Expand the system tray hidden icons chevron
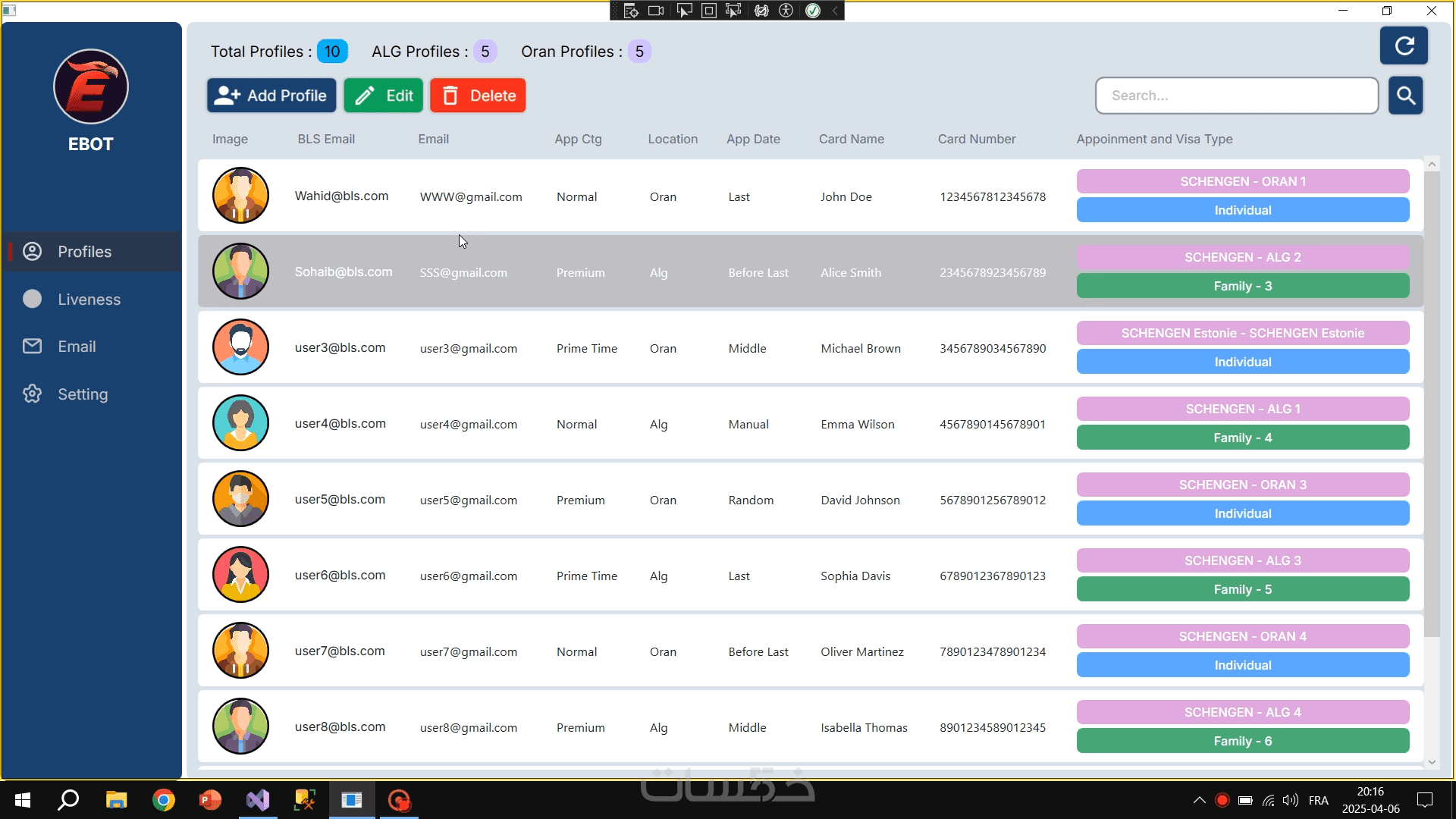The width and height of the screenshot is (1456, 819). pos(1199,800)
